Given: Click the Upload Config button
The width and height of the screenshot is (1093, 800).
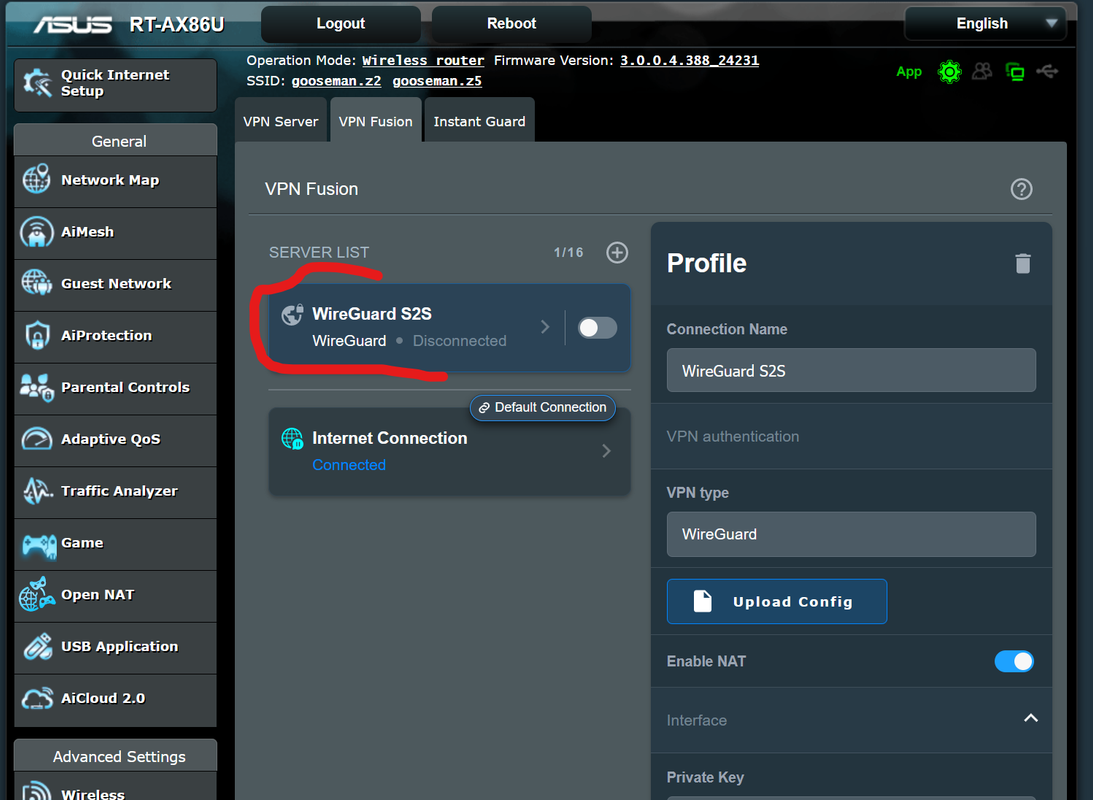Looking at the screenshot, I should 777,601.
